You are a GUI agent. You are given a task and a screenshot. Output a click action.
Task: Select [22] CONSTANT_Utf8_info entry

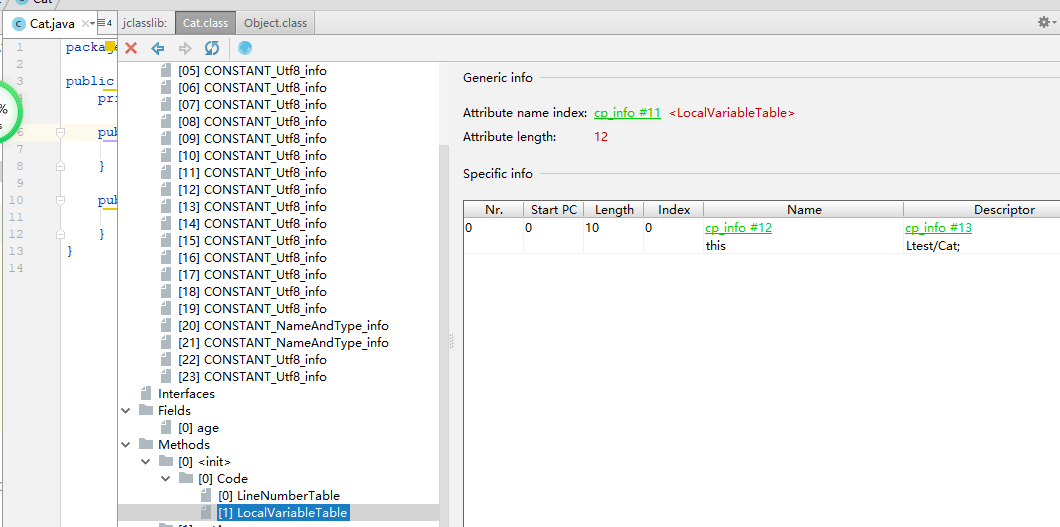252,359
